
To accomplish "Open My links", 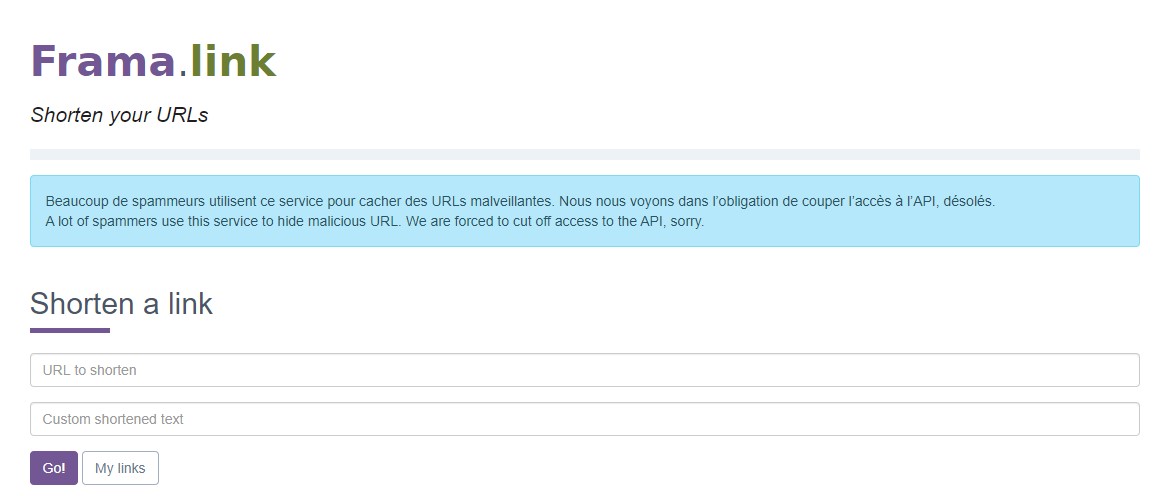I will point(120,468).
